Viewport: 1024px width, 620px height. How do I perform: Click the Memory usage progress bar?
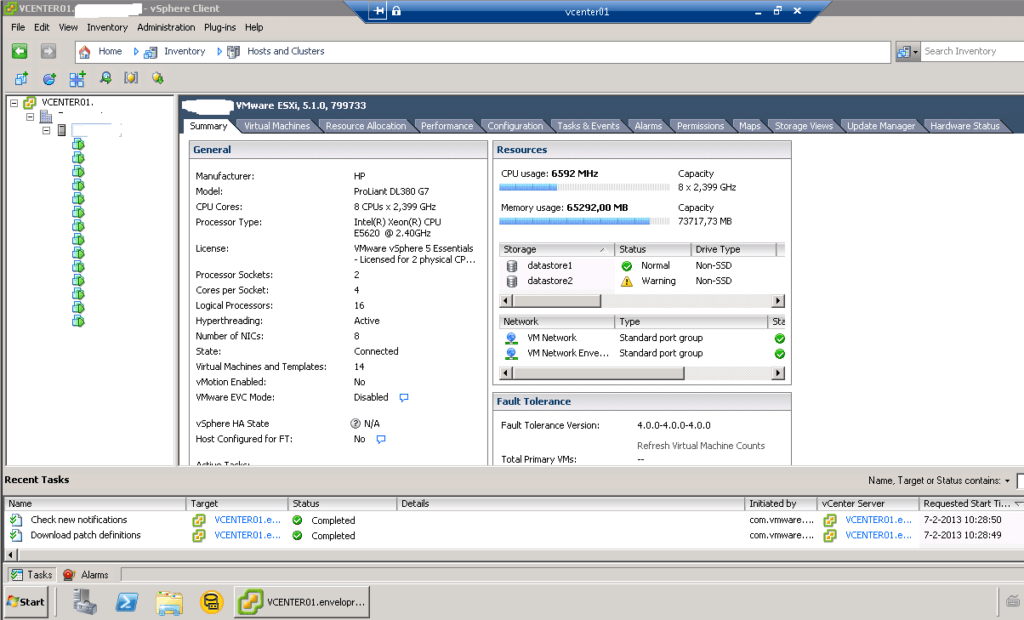584,221
